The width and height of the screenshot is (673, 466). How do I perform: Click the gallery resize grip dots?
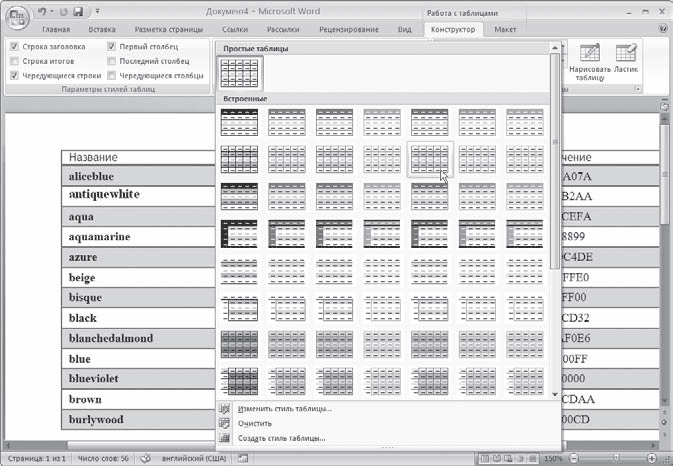pos(388,448)
